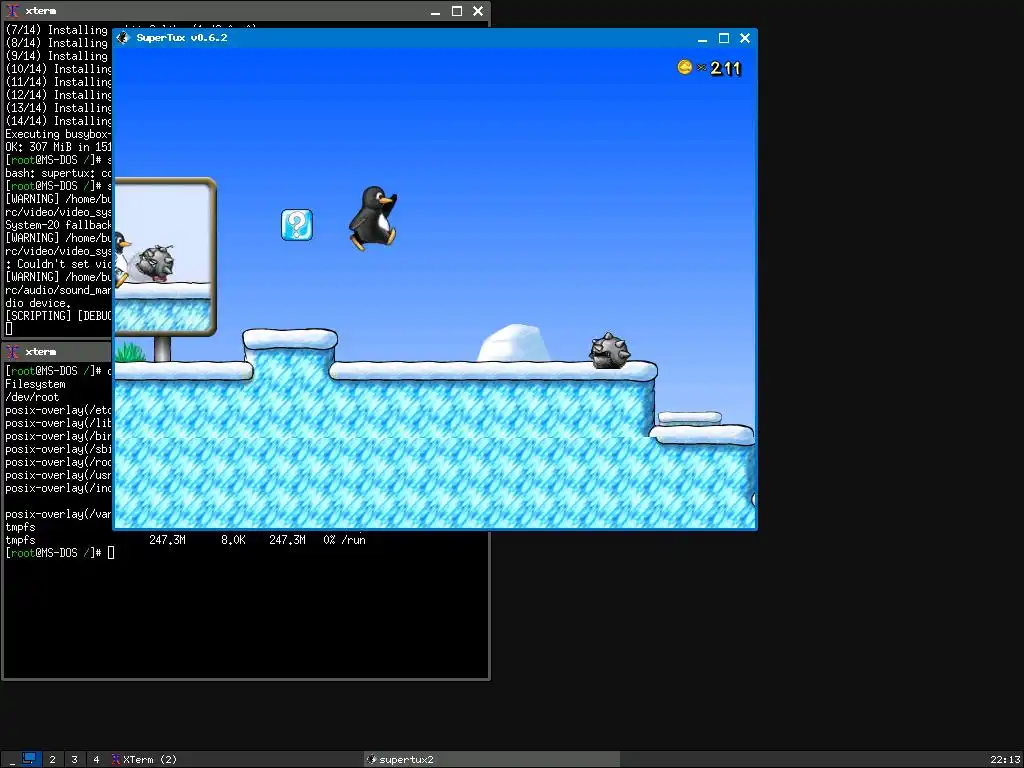Click the "(7/14) Installing" line in xterm

coord(57,30)
